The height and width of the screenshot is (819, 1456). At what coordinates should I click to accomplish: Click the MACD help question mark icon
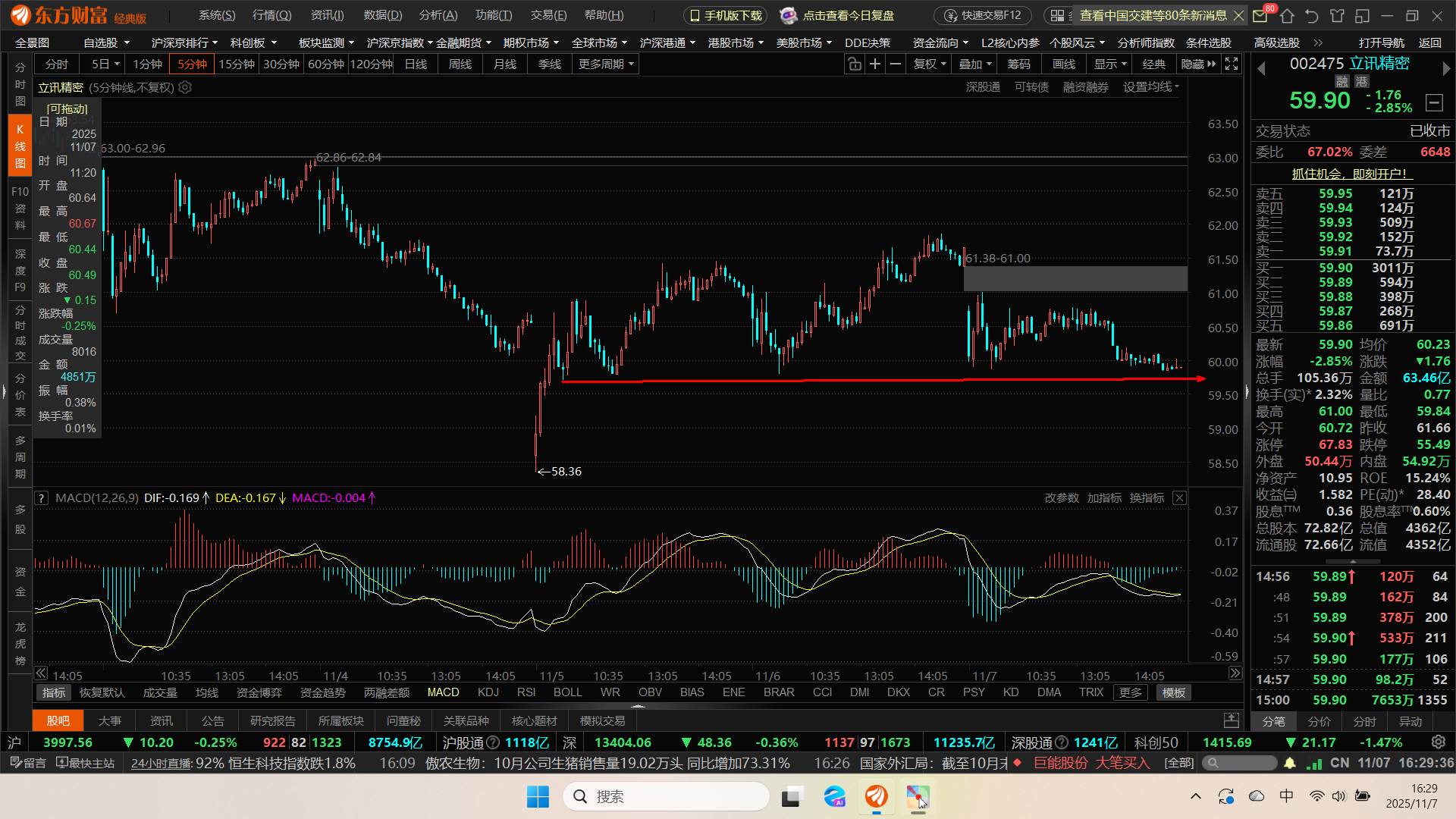(42, 498)
